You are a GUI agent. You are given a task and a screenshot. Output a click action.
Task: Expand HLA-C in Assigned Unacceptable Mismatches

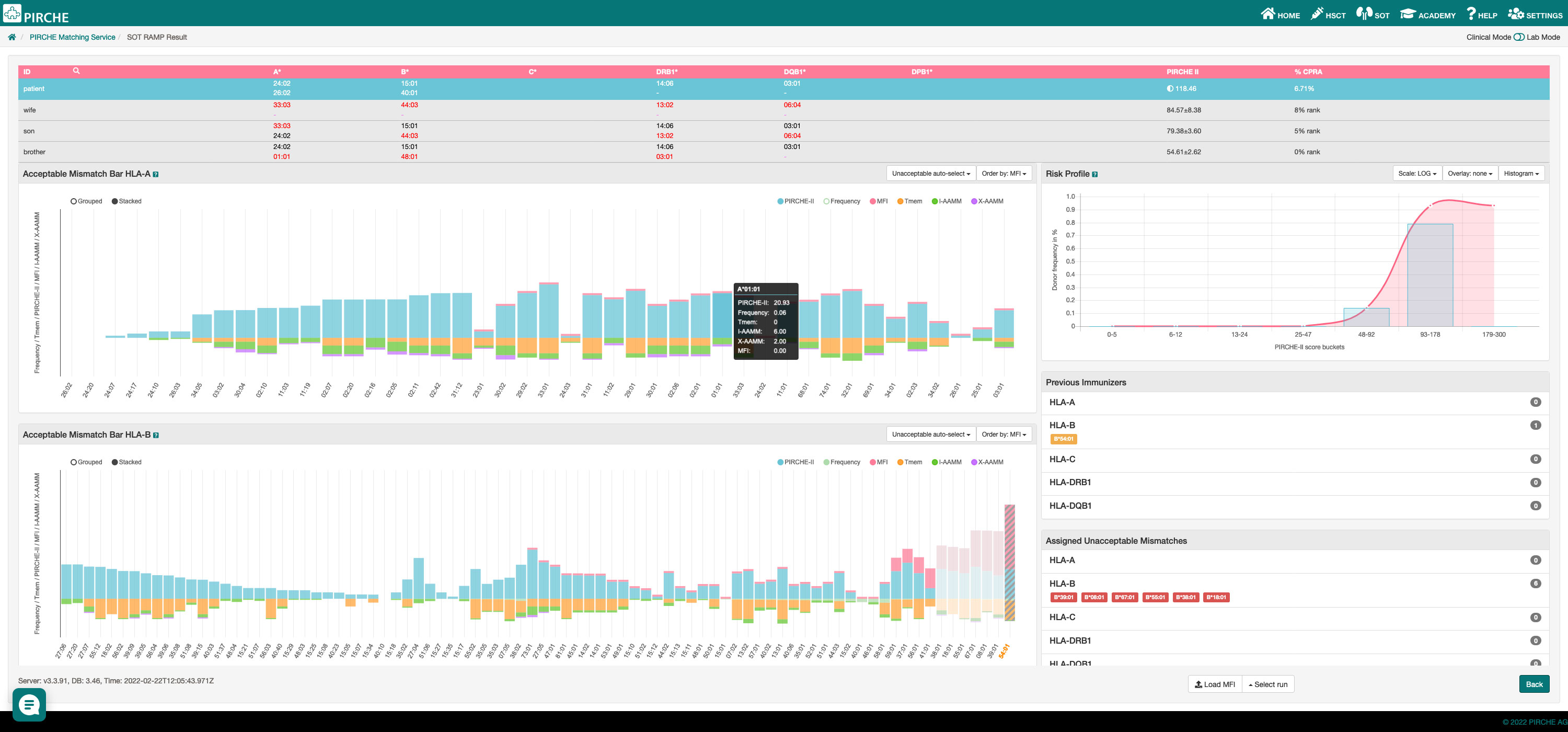1295,617
